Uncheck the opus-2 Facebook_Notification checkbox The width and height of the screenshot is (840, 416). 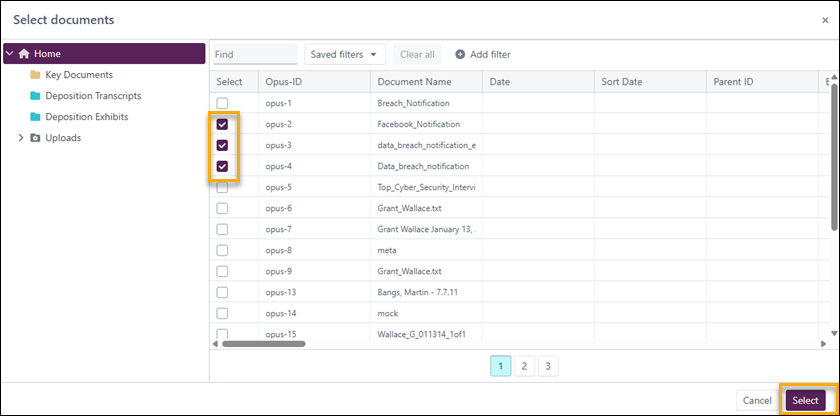click(222, 124)
